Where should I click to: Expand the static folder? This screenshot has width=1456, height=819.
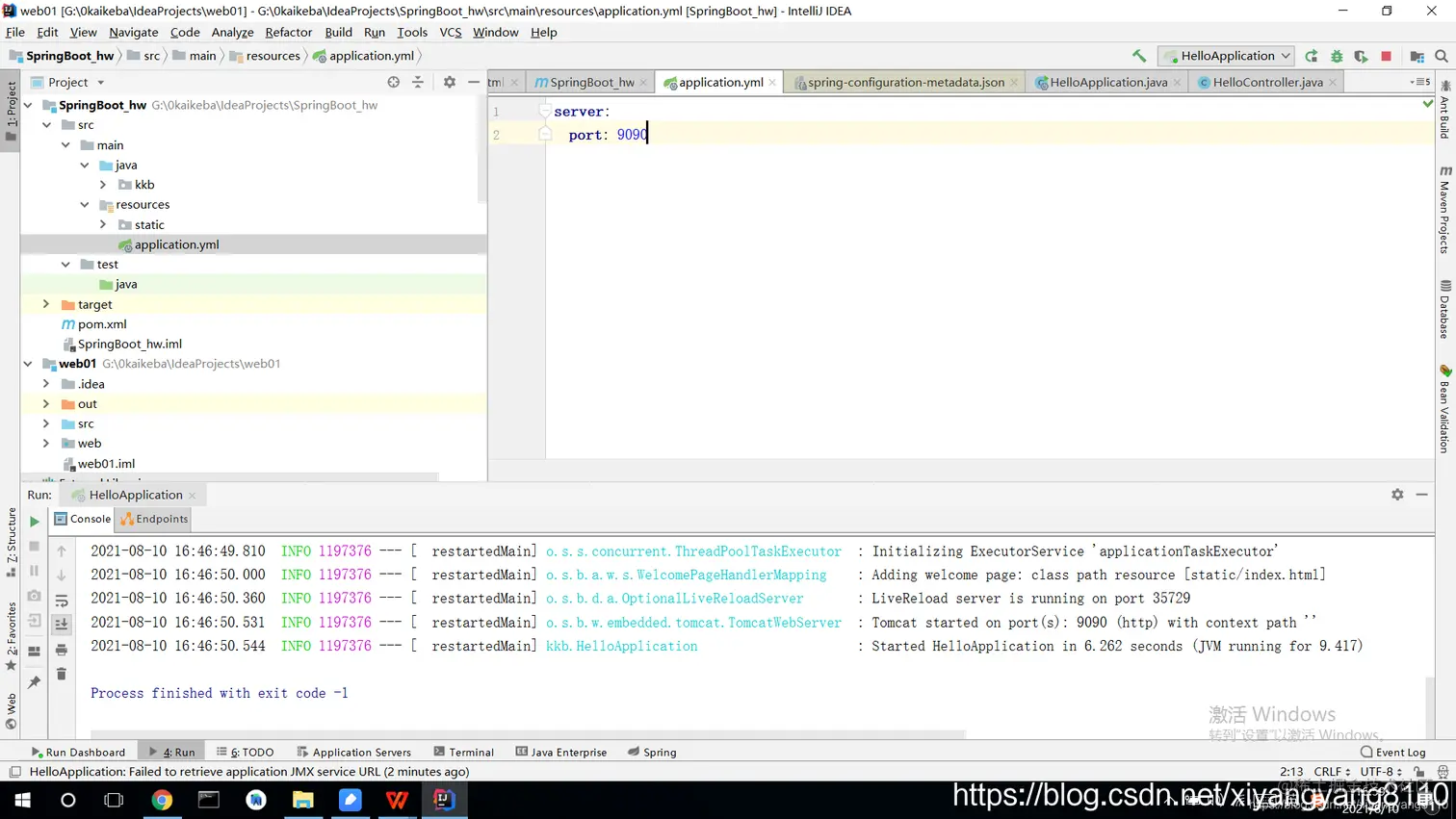point(103,224)
